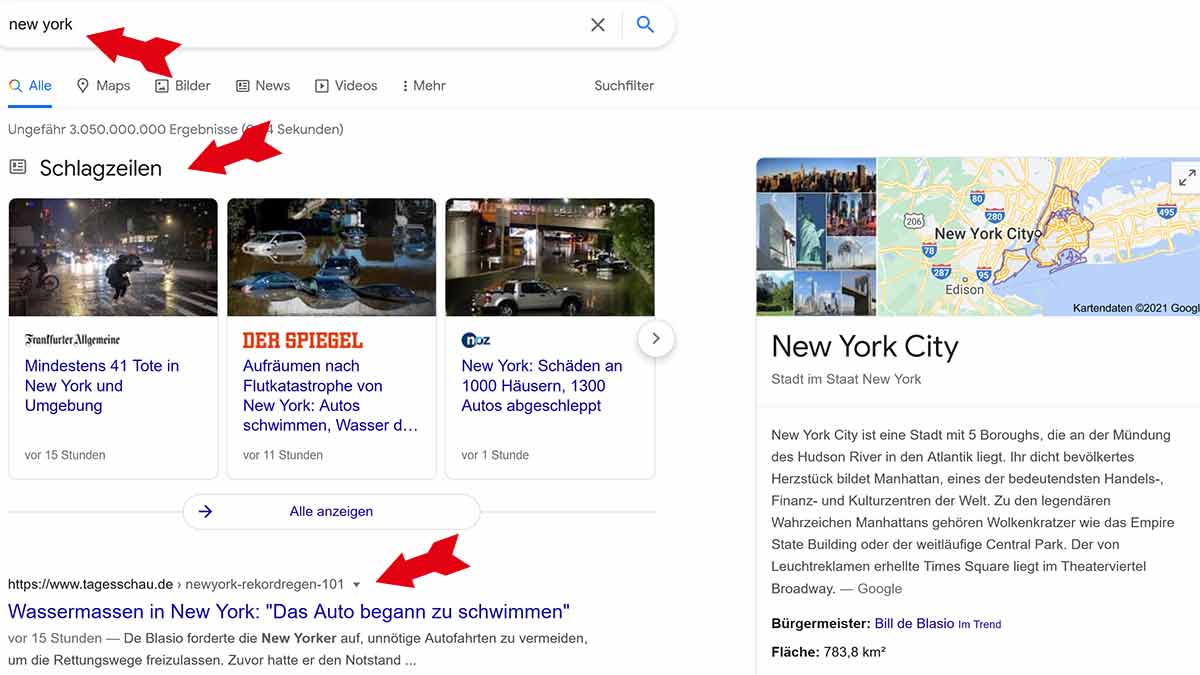Open the Suchfilter options
1200x675 pixels.
pos(624,86)
